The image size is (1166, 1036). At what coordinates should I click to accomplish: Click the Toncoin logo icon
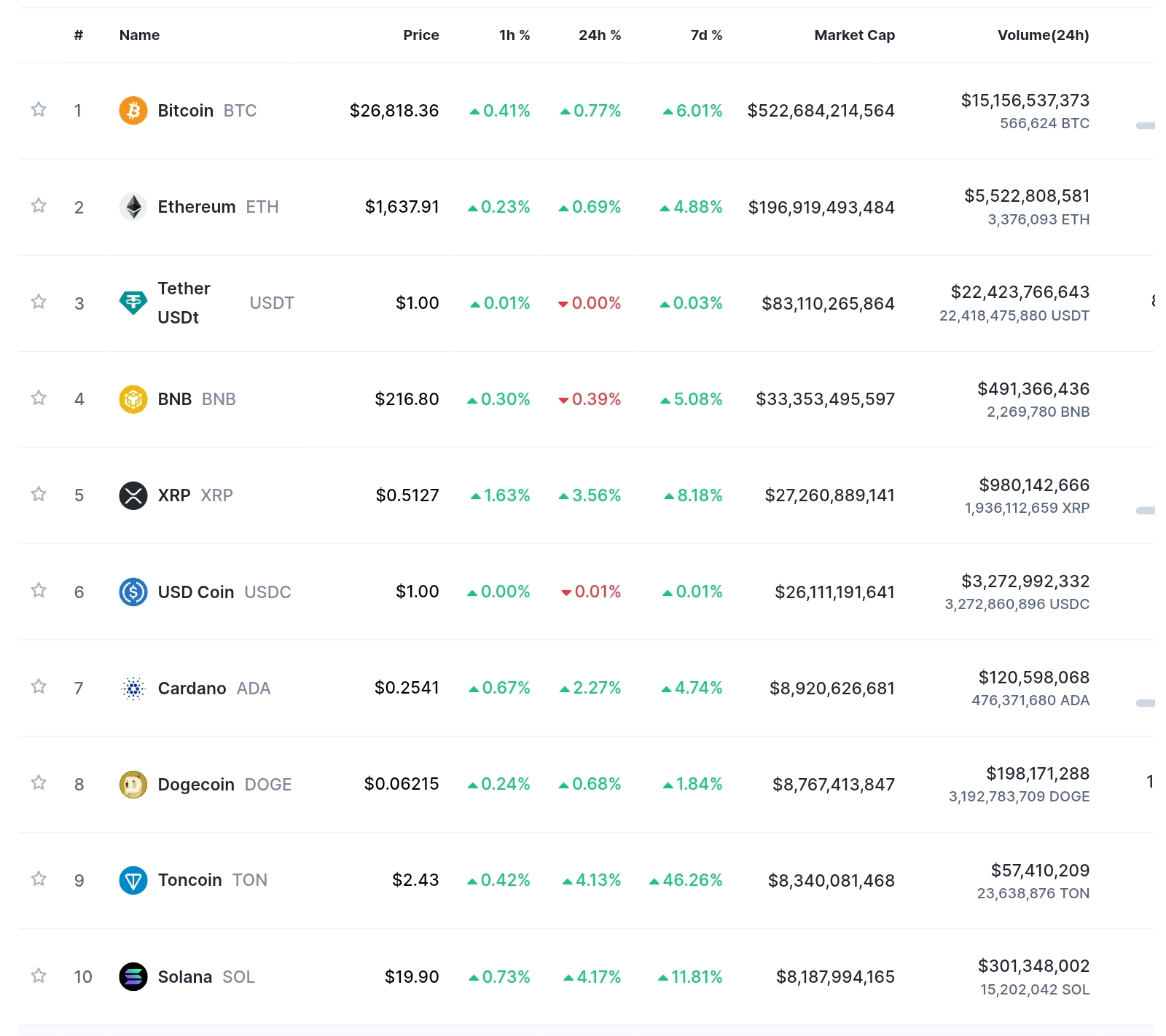point(133,880)
